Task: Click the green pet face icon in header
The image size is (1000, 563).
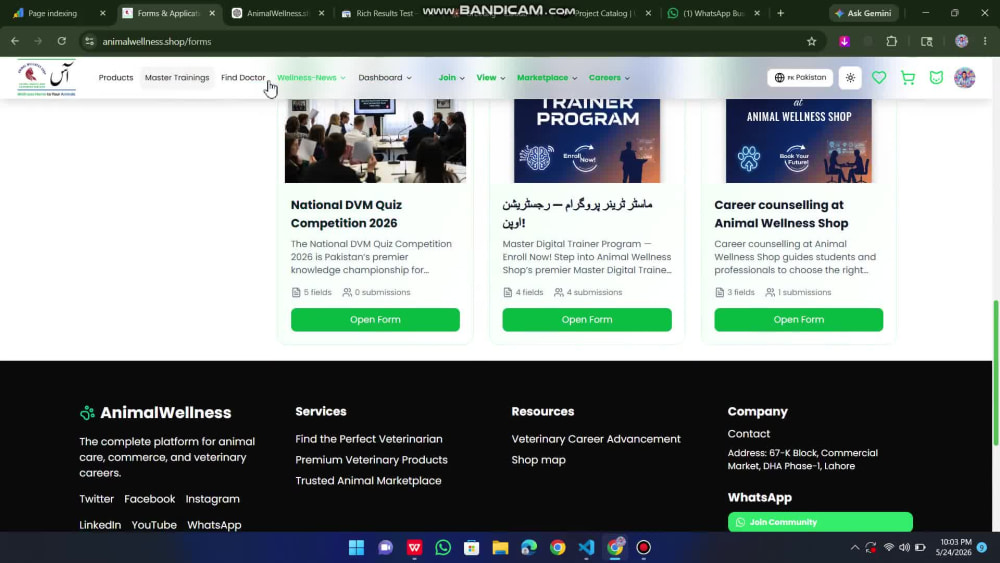Action: [936, 78]
